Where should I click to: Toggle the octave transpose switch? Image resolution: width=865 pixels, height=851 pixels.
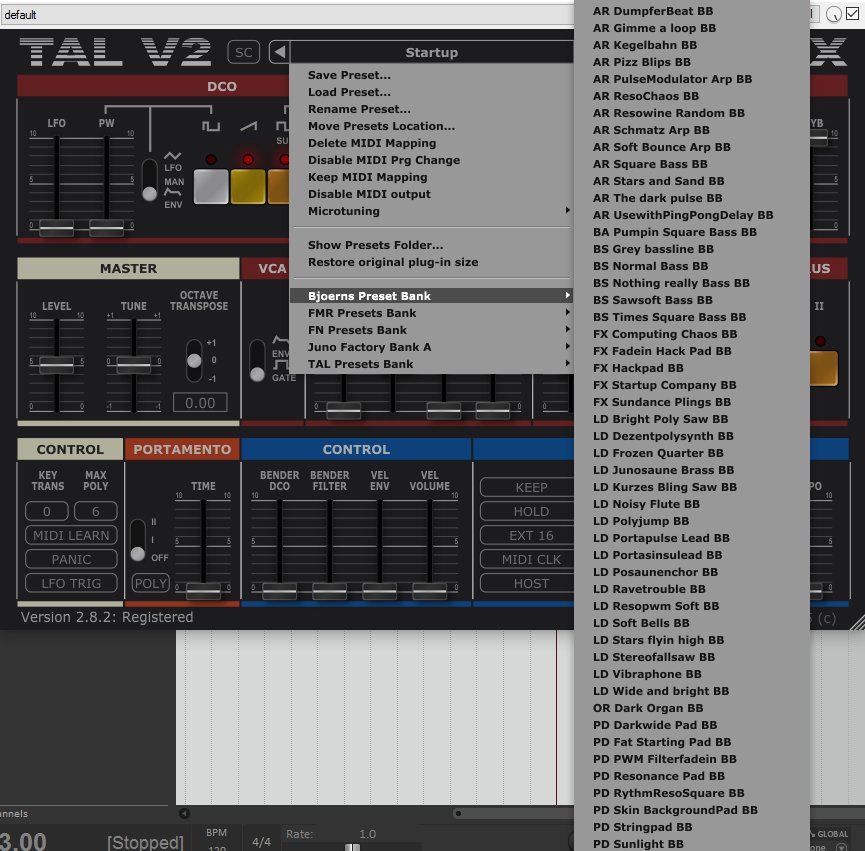pyautogui.click(x=194, y=361)
